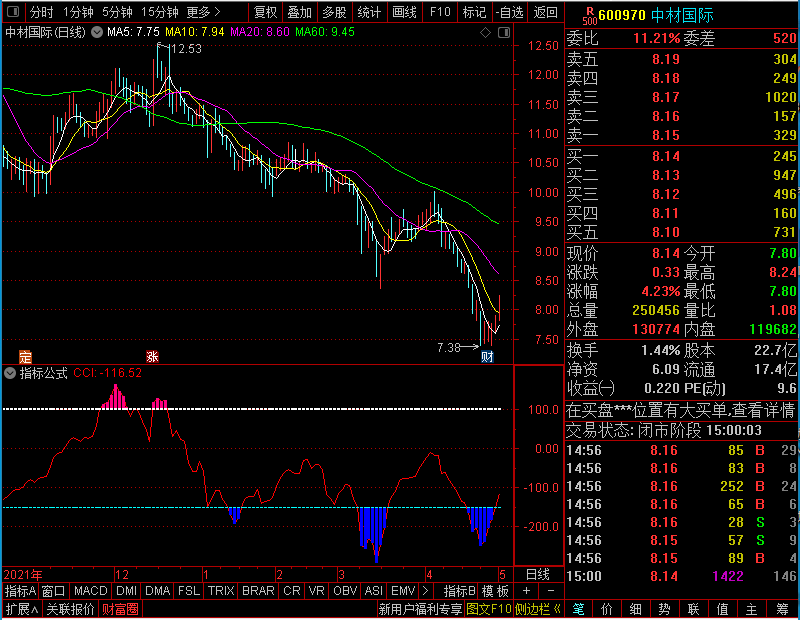800x620 pixels.
Task: Remove stock via -自选 button
Action: (x=510, y=12)
